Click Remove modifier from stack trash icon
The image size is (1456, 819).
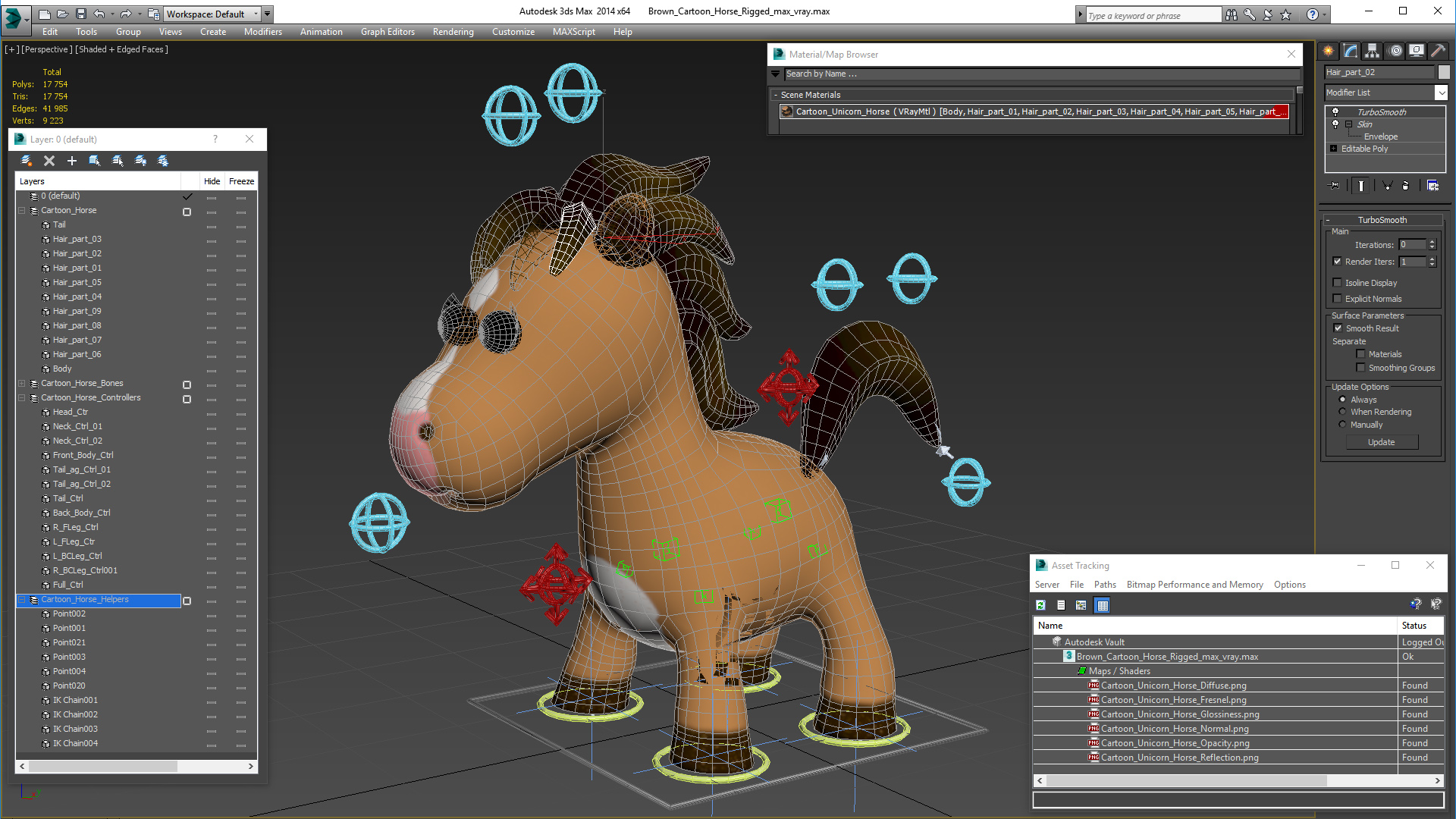point(1405,186)
